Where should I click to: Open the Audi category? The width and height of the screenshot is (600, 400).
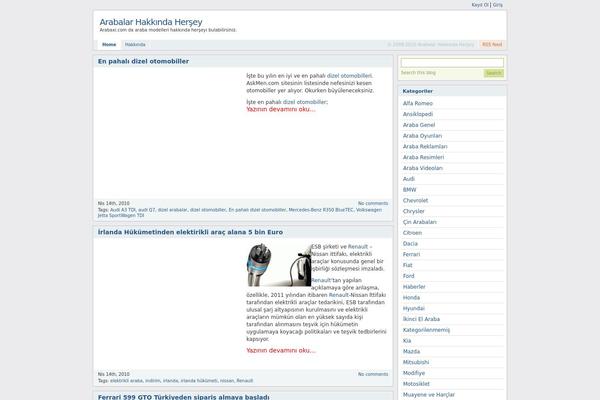coord(409,179)
